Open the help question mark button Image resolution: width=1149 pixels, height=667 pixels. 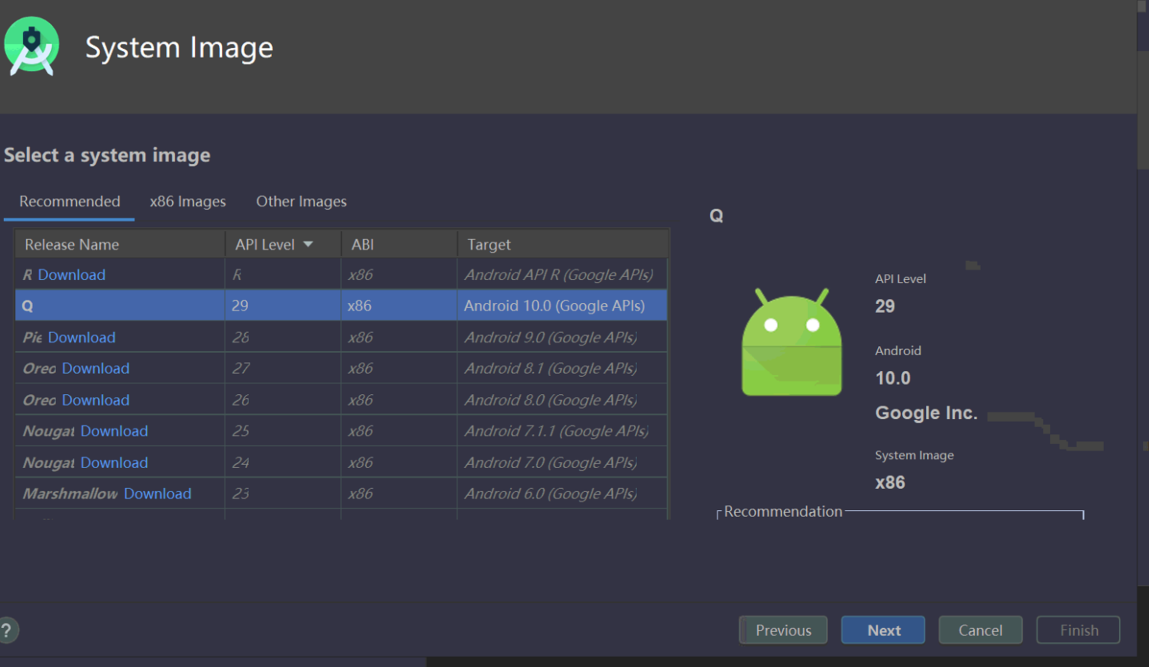pos(7,630)
